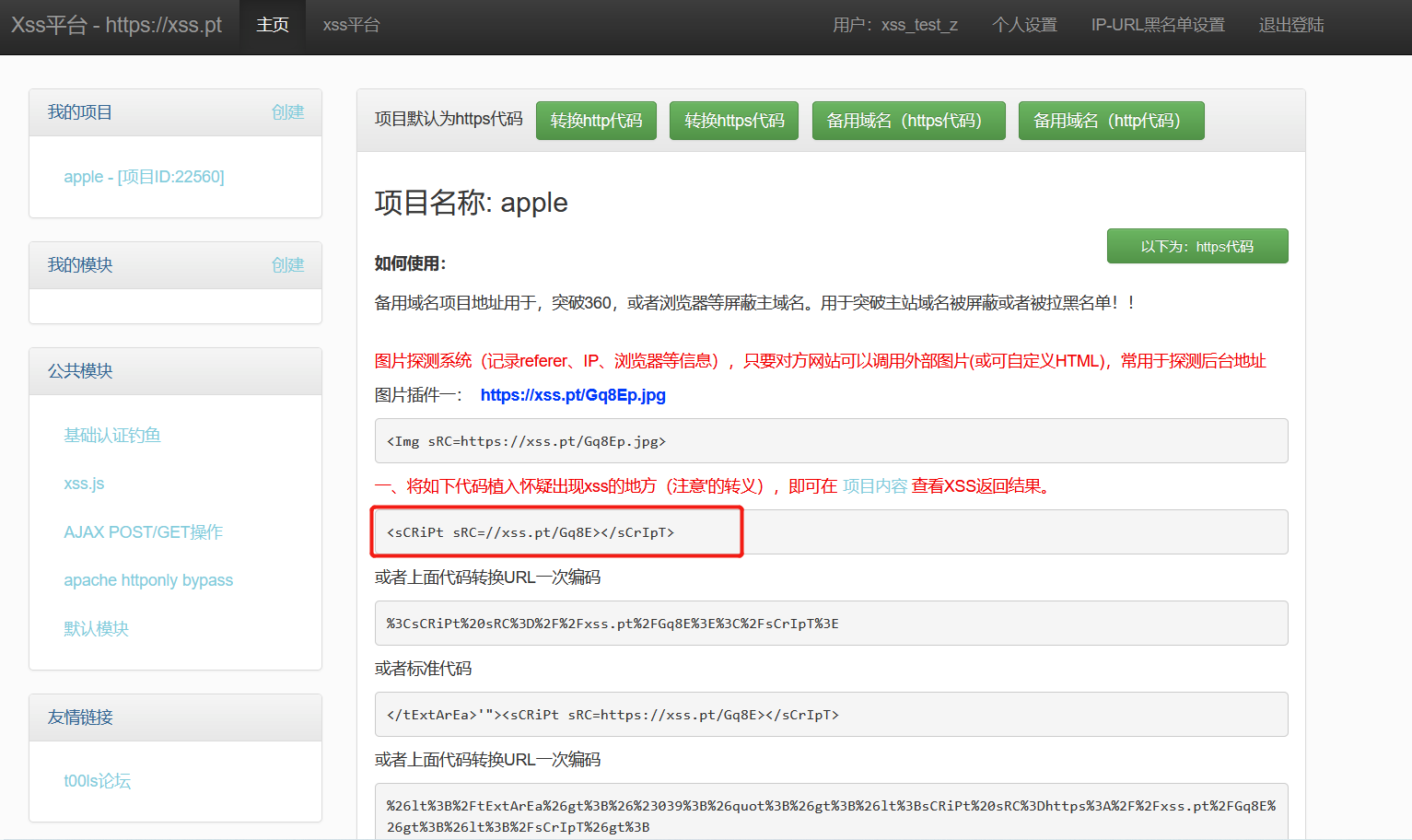Open the 基础认证钓鱼 public module
The height and width of the screenshot is (840, 1412).
[112, 436]
